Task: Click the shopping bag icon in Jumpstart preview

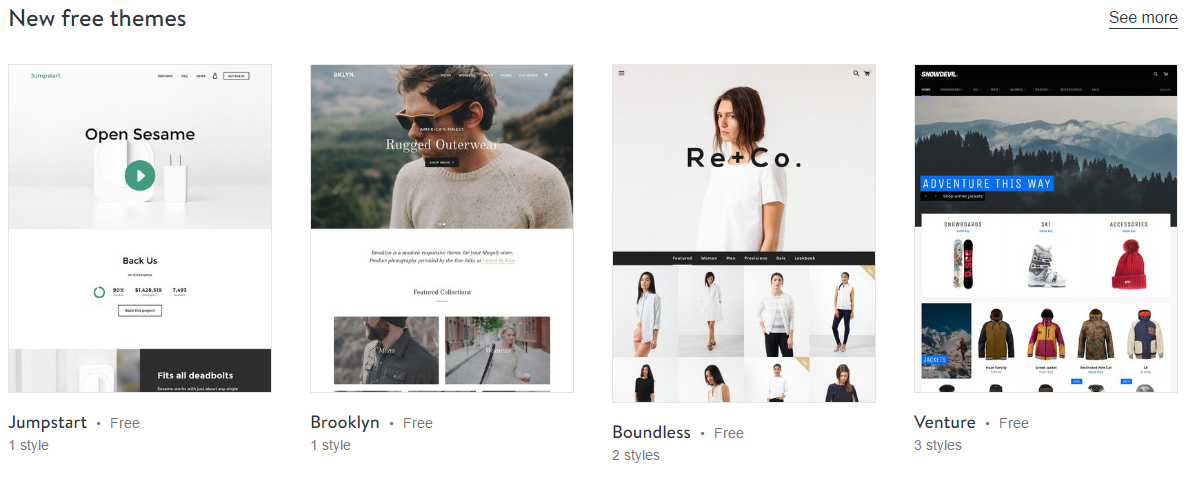Action: 215,75
